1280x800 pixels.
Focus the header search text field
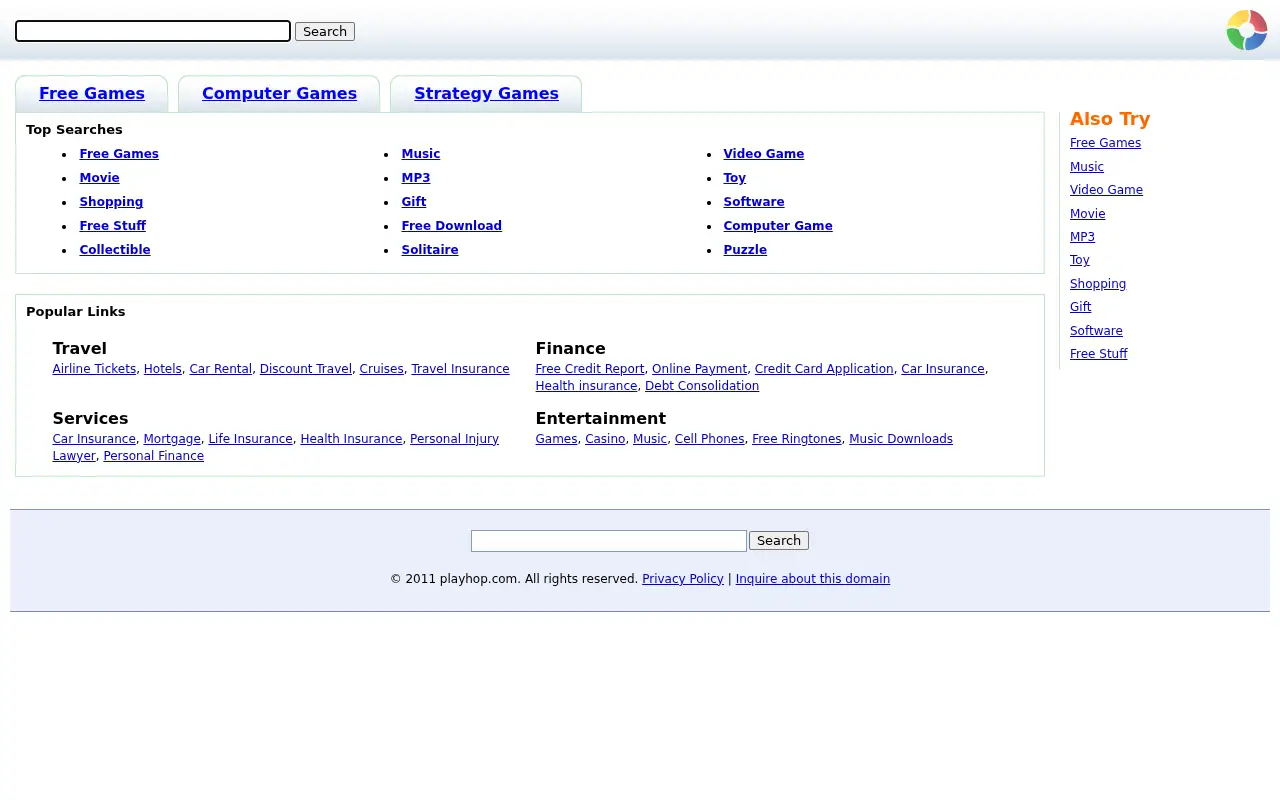pyautogui.click(x=153, y=31)
